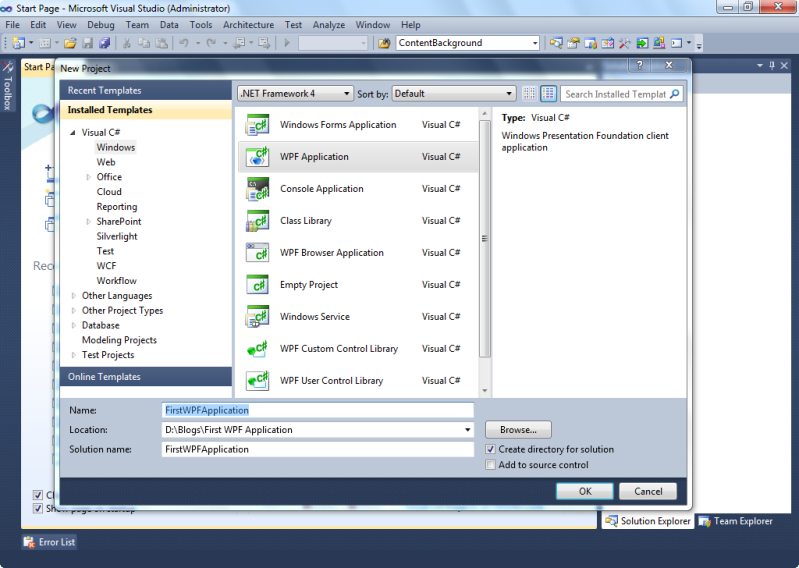Switch to small icons view in dialog
This screenshot has height=568, width=799.
click(x=529, y=93)
